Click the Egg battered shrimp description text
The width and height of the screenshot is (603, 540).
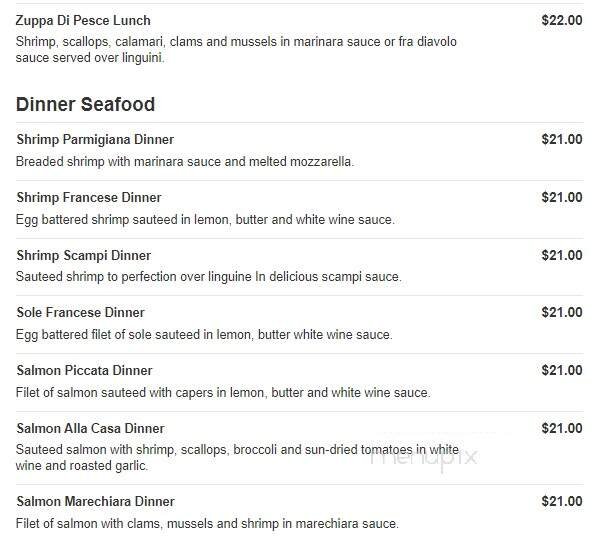click(x=205, y=220)
